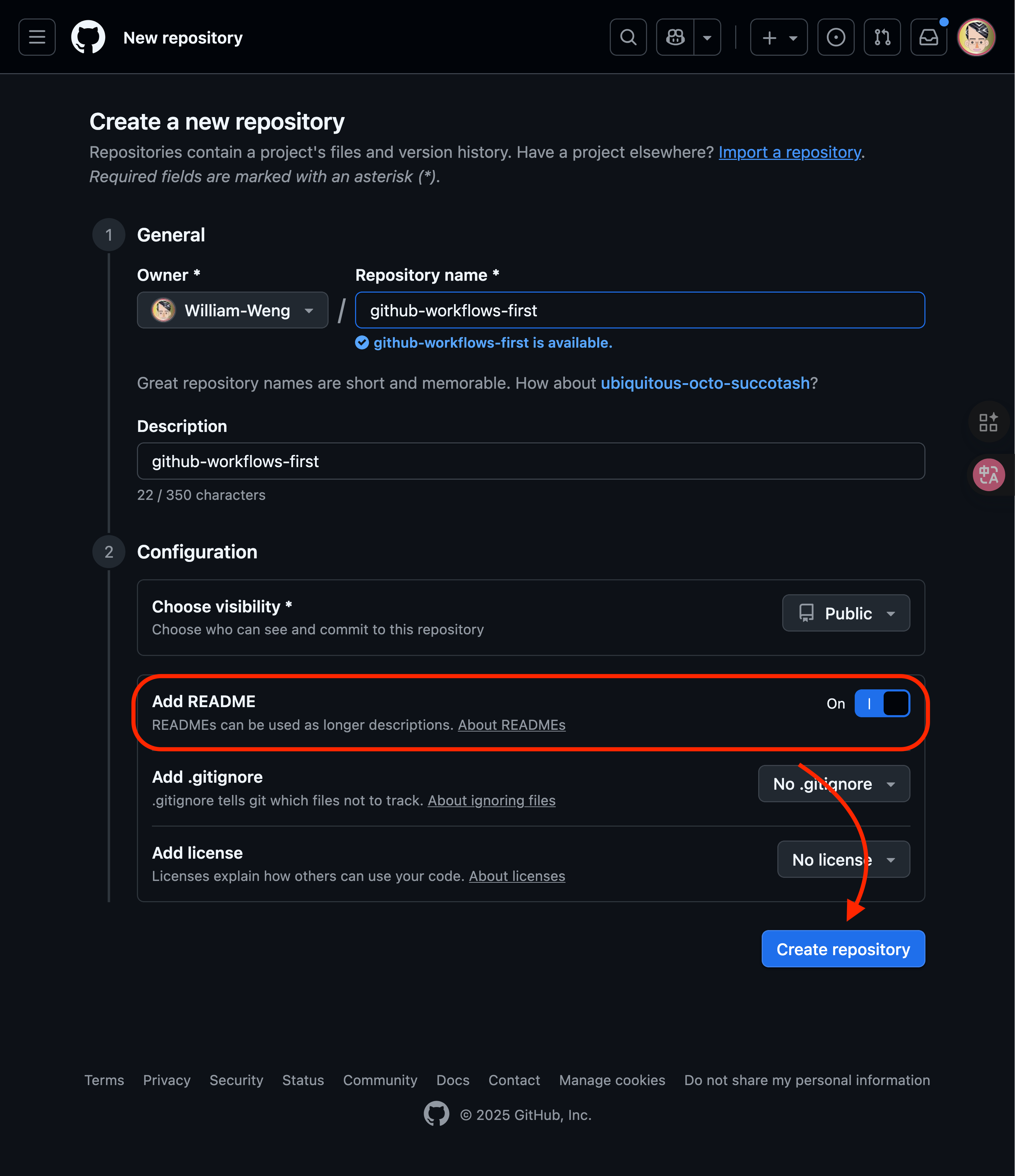Open the search icon in header
This screenshot has width=1015, height=1176.
point(628,38)
